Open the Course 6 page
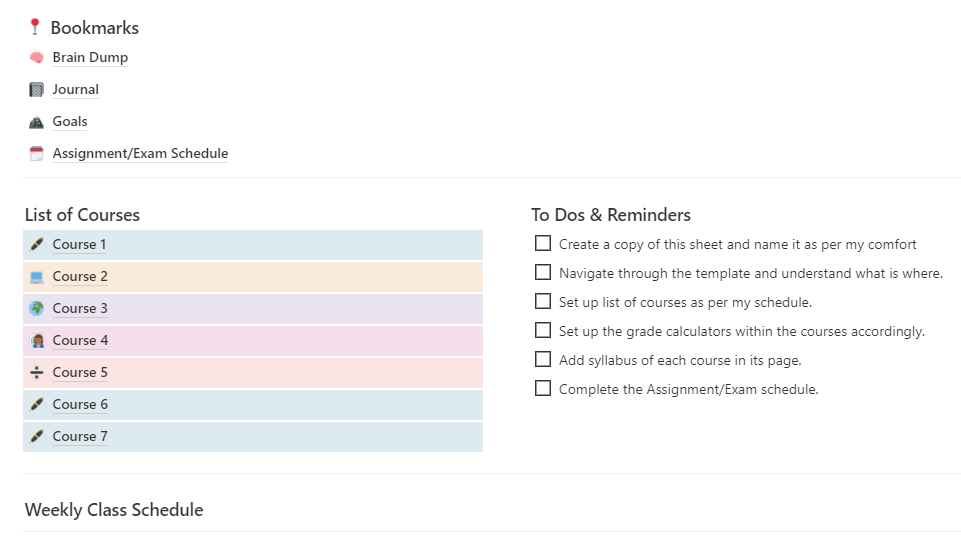This screenshot has height=542, width=961. click(x=80, y=405)
